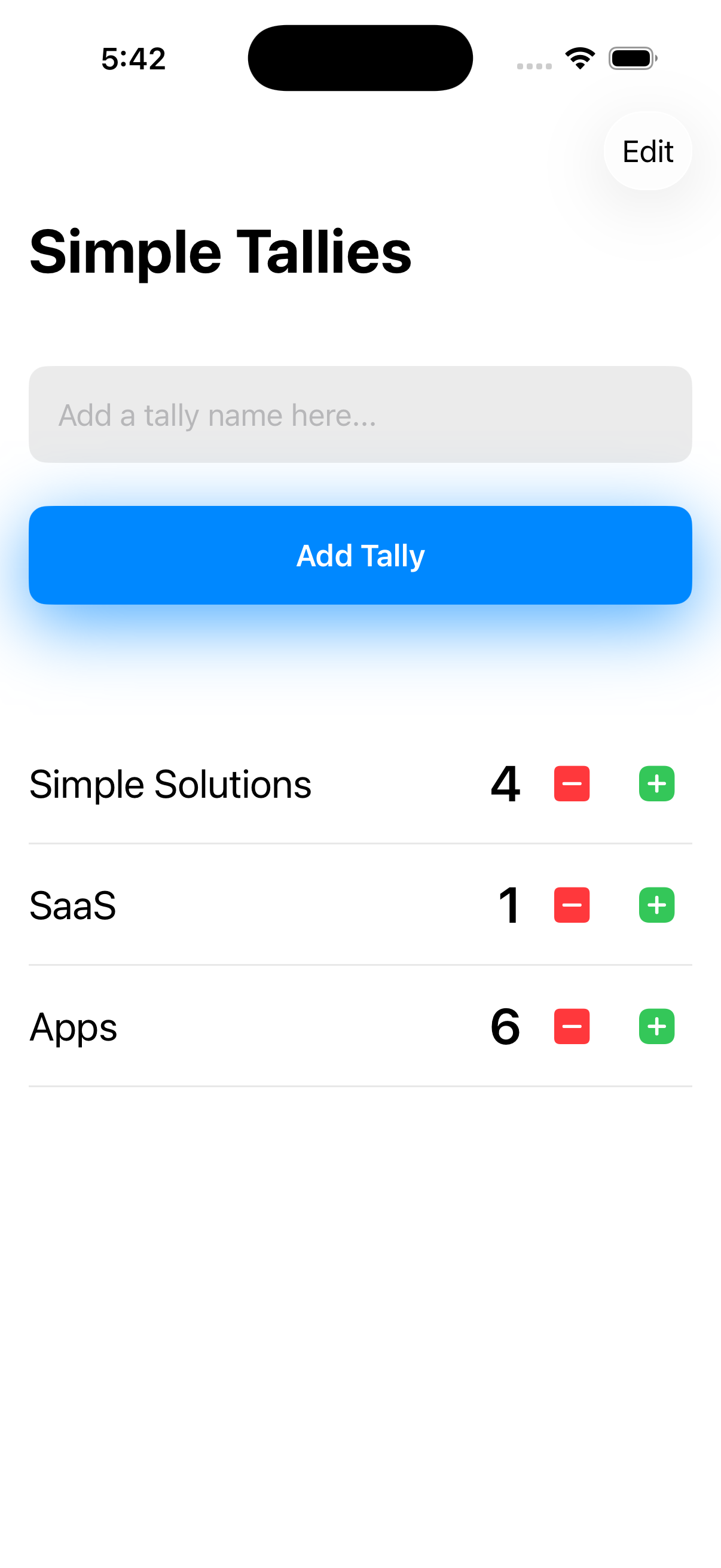Tap the red minus icon for Simple Solutions
721x1568 pixels.
point(572,784)
